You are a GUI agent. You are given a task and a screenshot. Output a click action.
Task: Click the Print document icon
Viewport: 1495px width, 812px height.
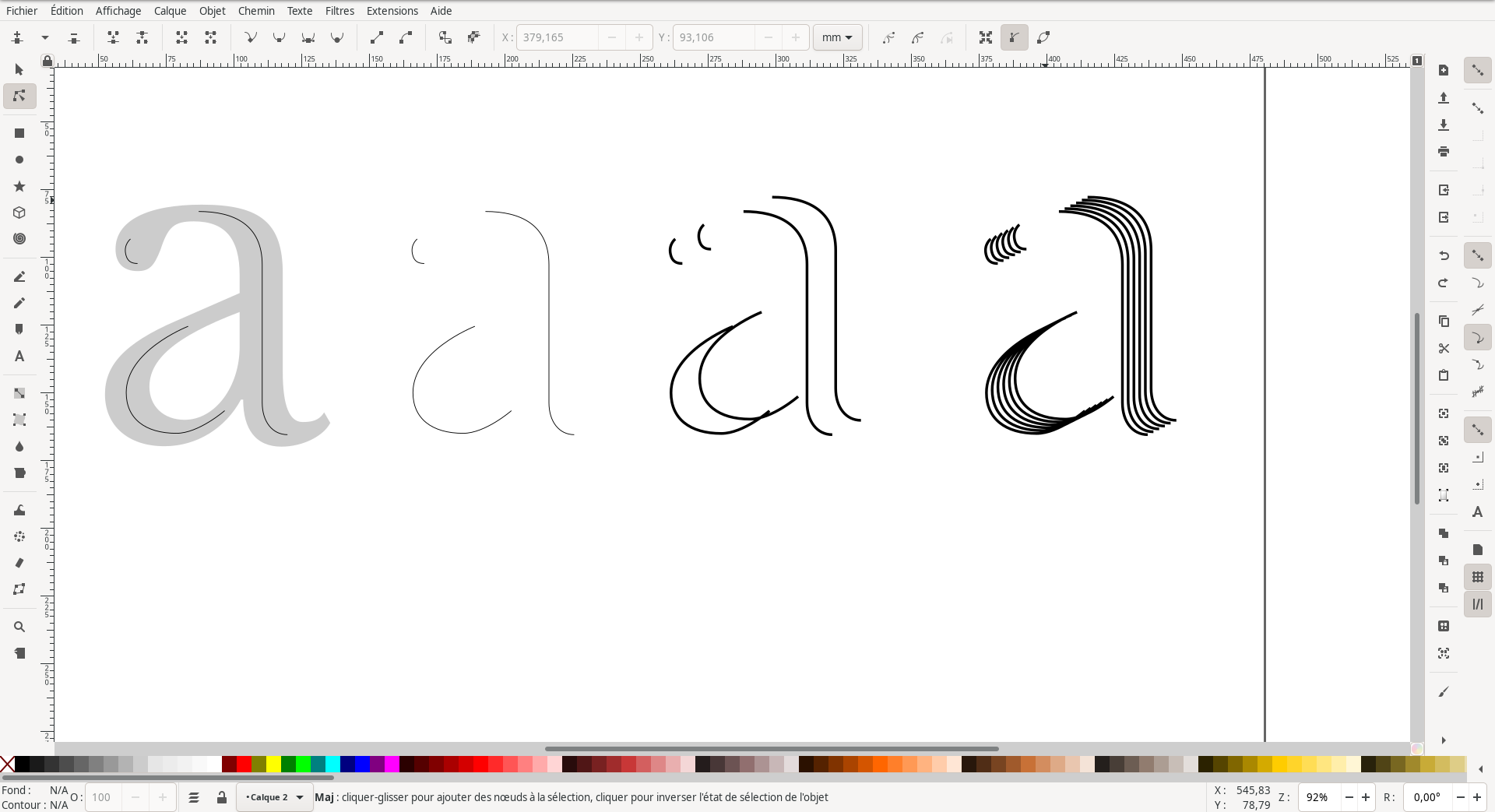(x=1444, y=152)
